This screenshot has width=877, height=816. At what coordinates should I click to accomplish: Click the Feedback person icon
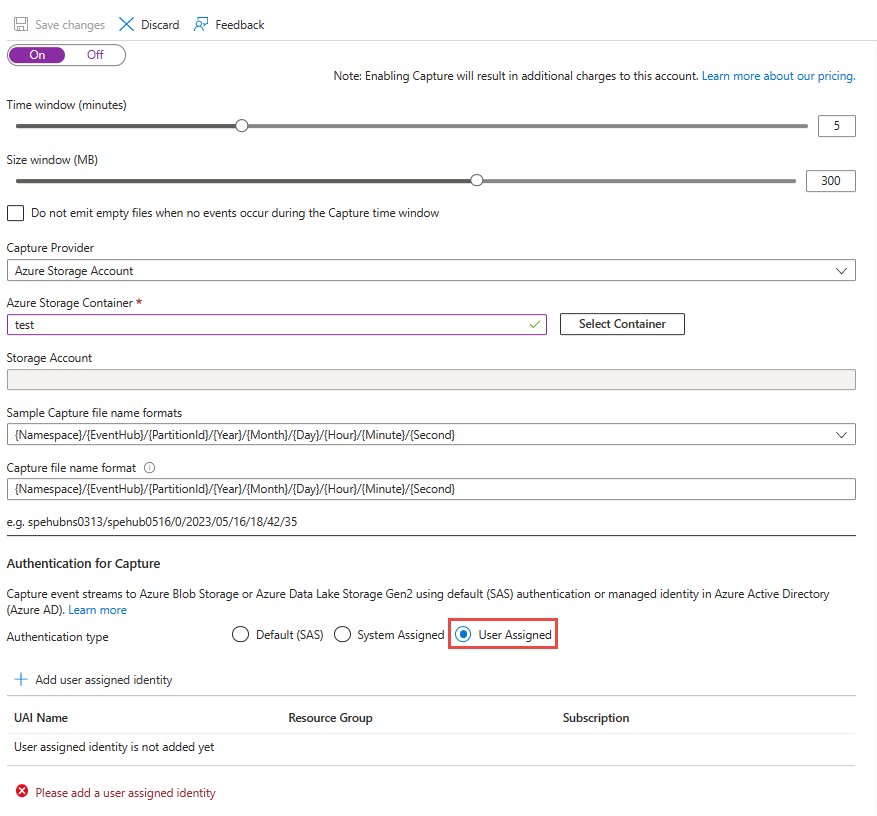pyautogui.click(x=201, y=24)
